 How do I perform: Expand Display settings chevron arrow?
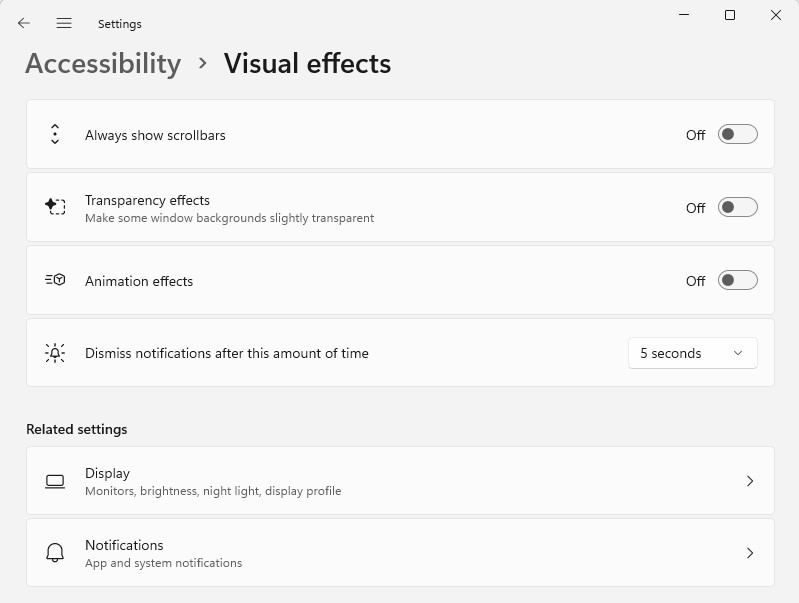(750, 481)
